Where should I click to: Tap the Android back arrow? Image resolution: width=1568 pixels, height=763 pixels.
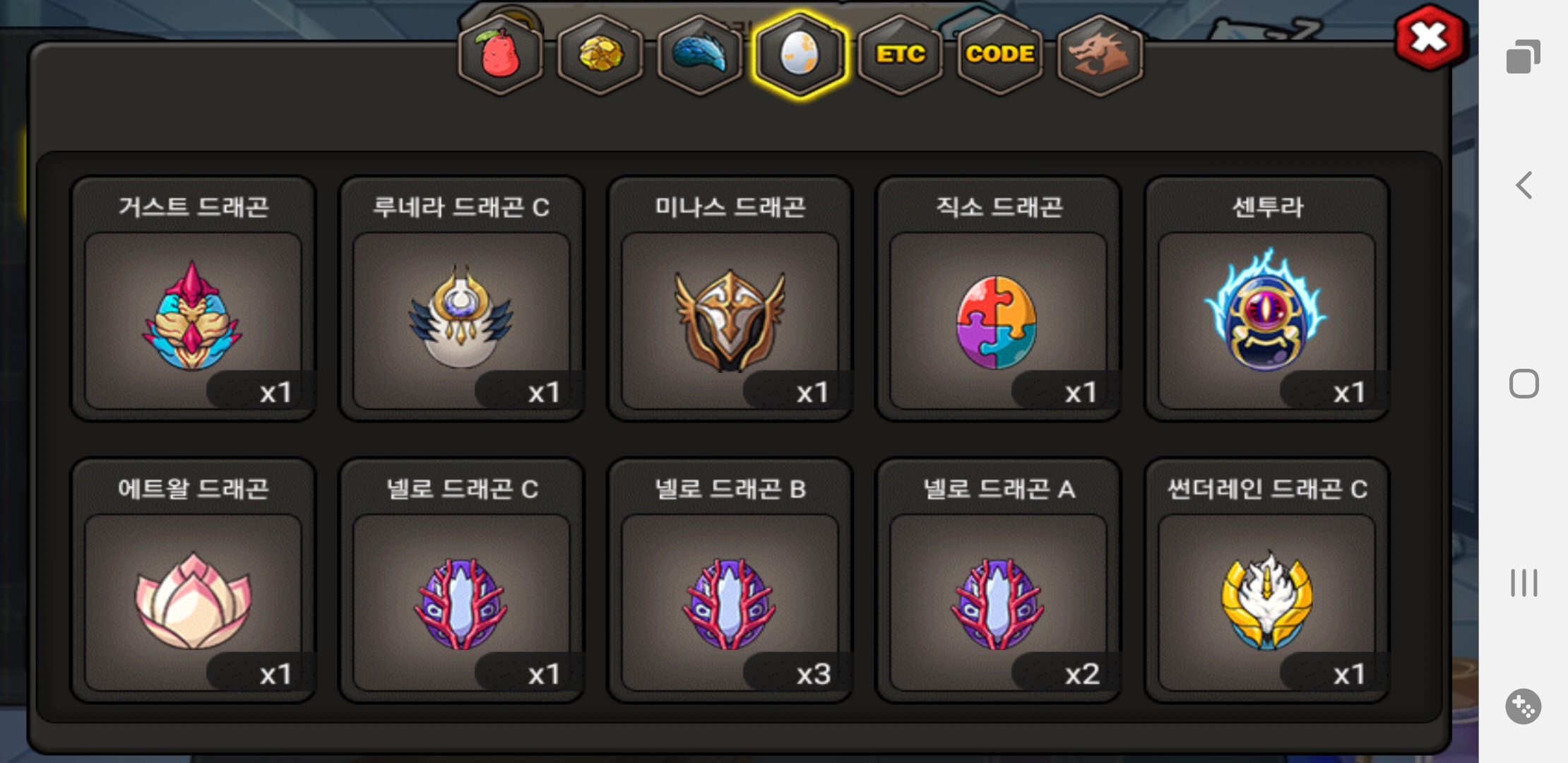(x=1524, y=185)
